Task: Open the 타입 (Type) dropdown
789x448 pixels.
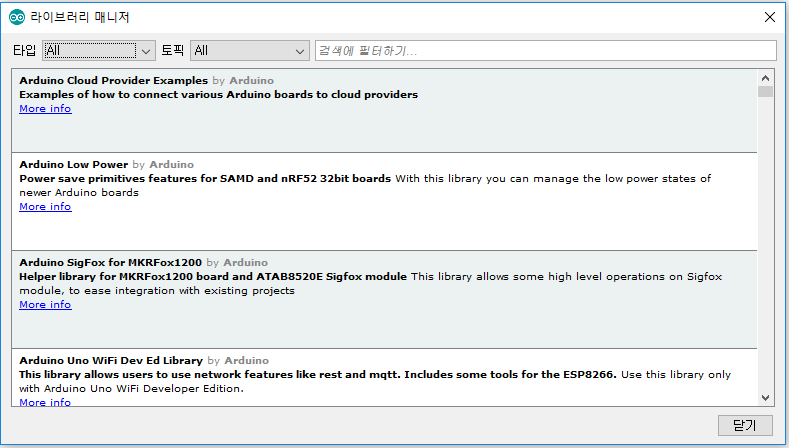Action: (x=99, y=50)
